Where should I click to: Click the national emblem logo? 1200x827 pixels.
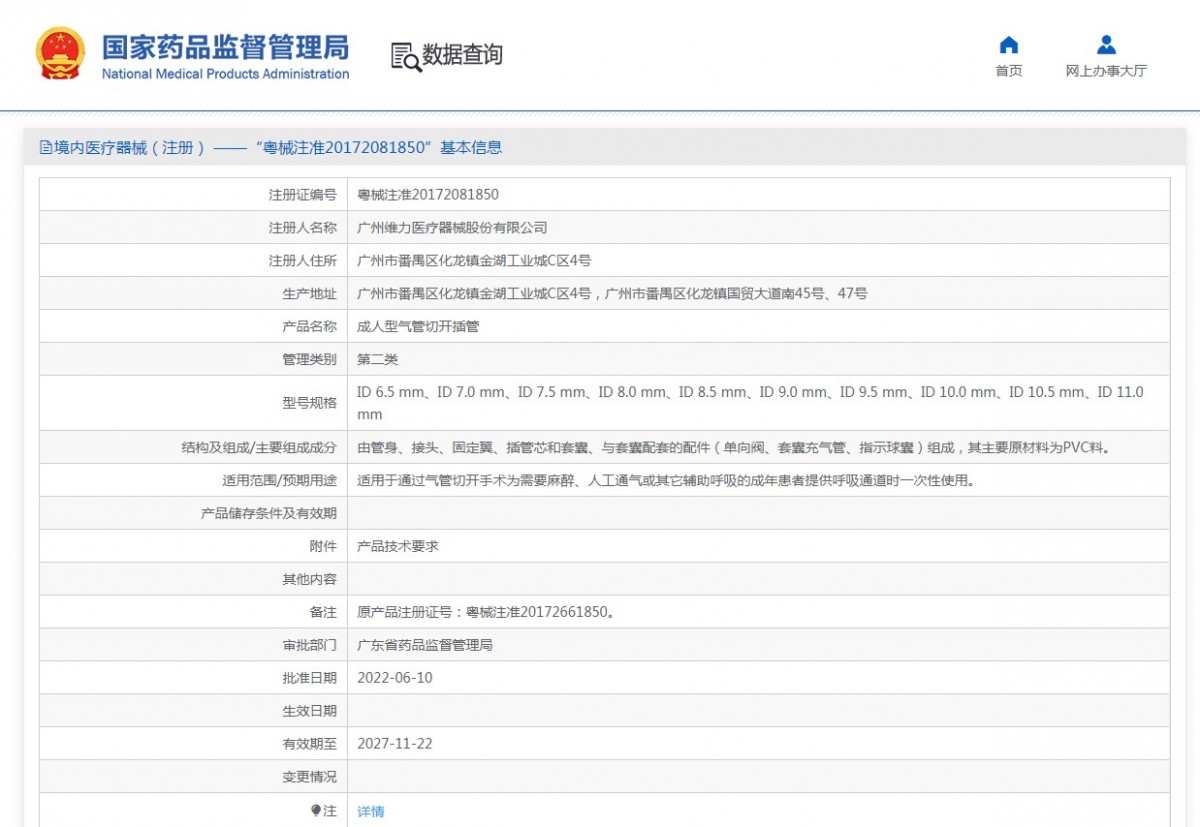[60, 53]
